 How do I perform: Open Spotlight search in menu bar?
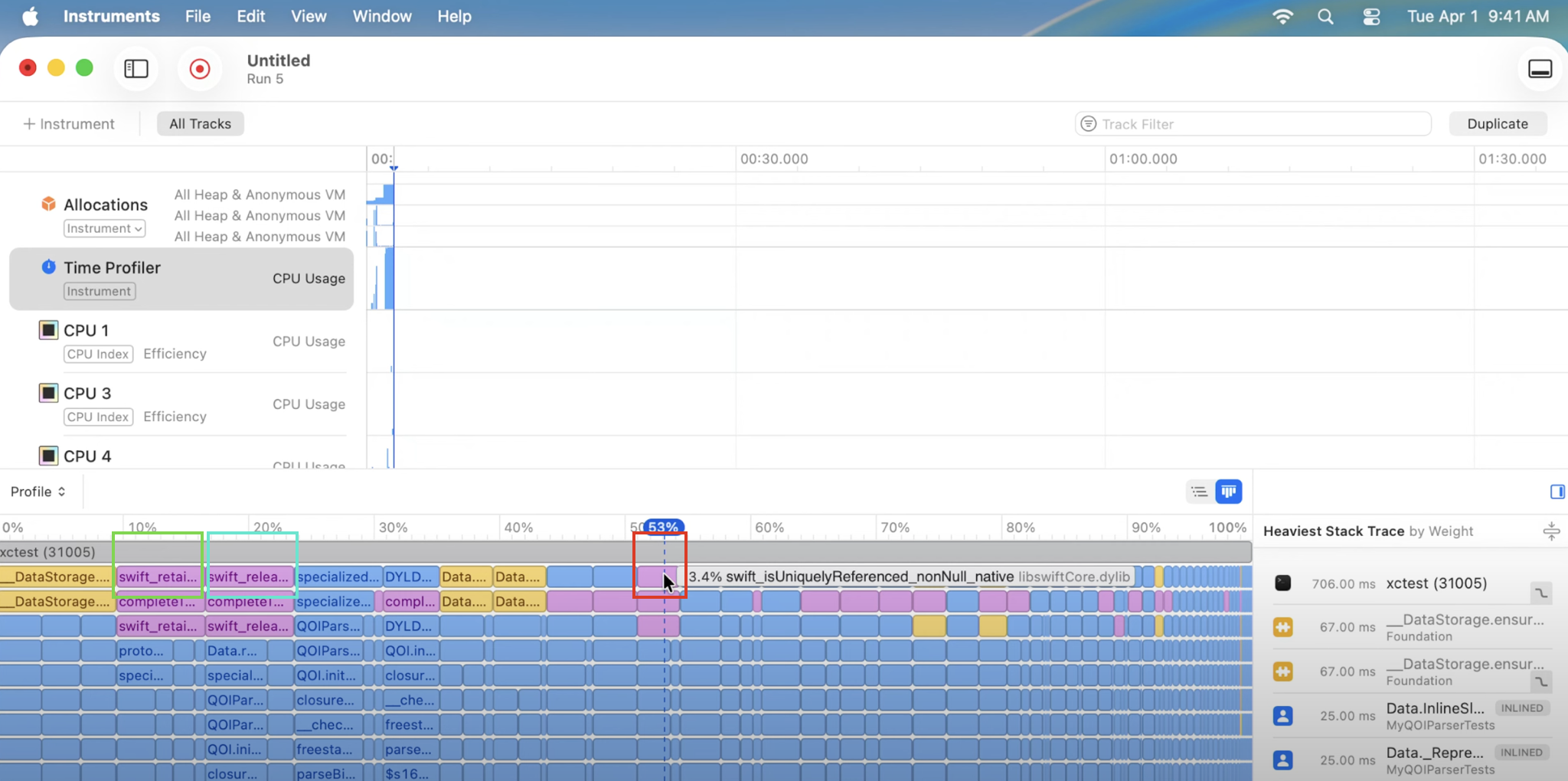point(1325,16)
